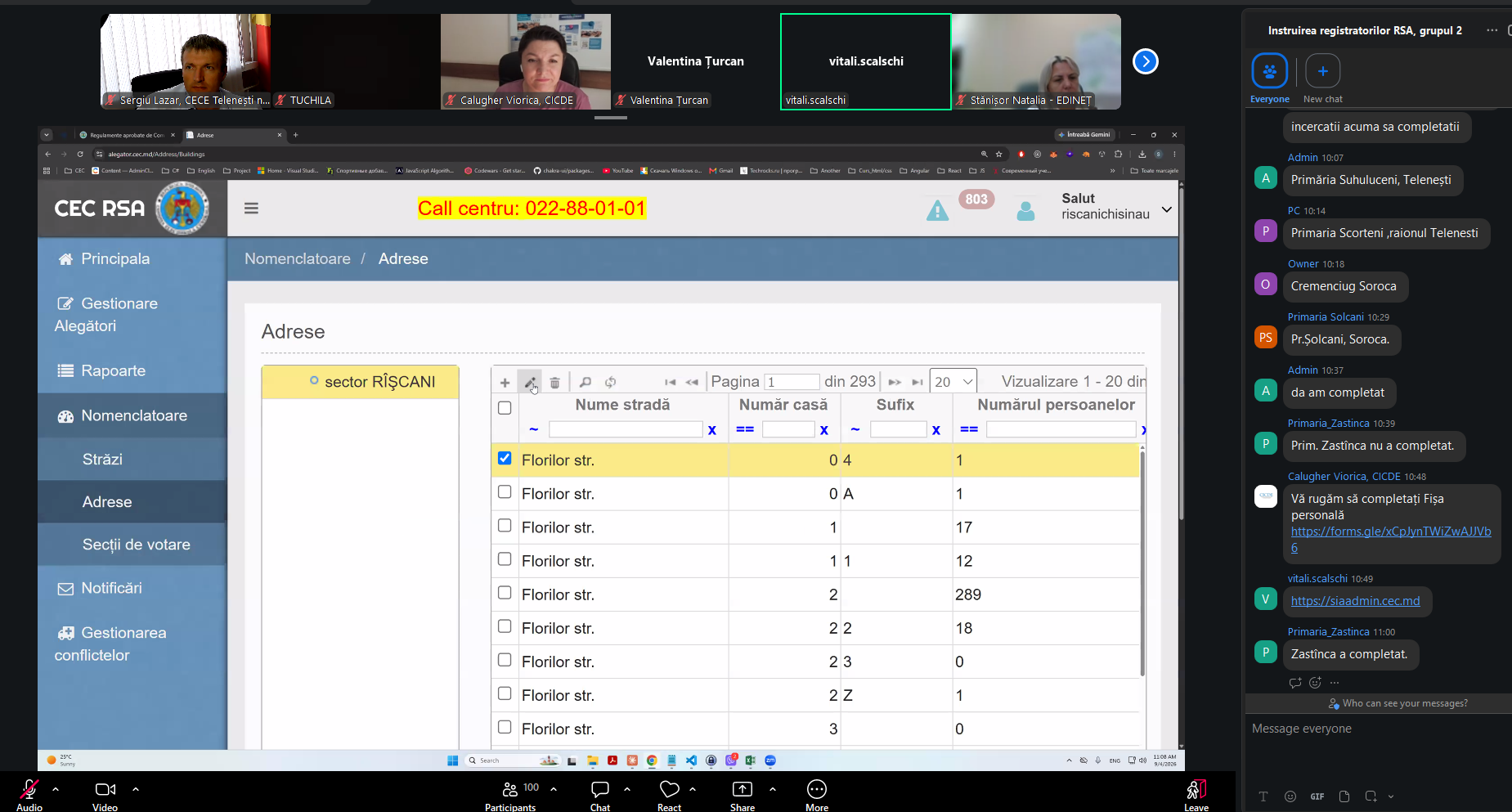Go to next grid page arrow

click(x=895, y=382)
